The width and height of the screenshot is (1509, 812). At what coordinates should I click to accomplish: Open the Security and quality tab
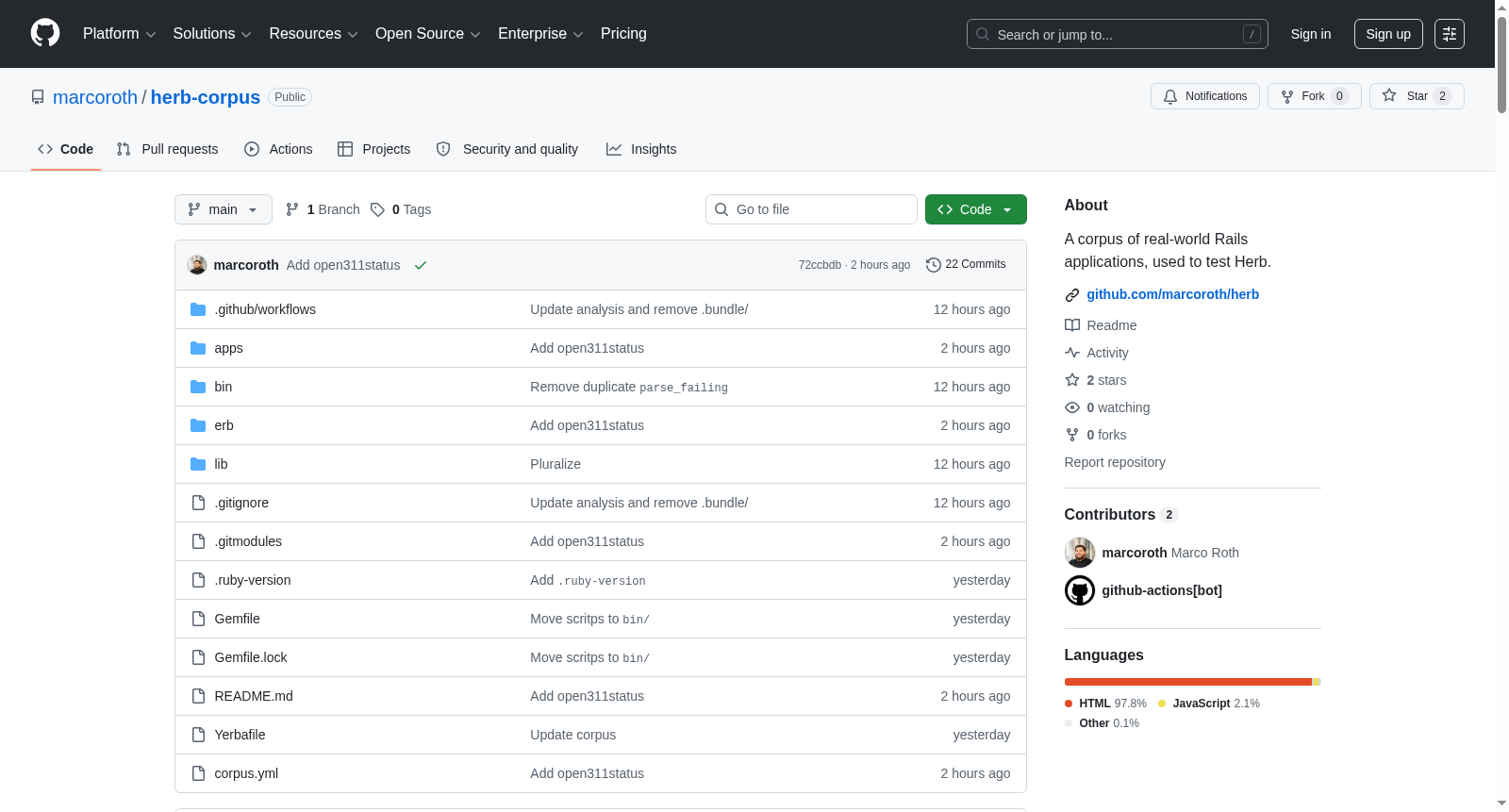point(507,149)
